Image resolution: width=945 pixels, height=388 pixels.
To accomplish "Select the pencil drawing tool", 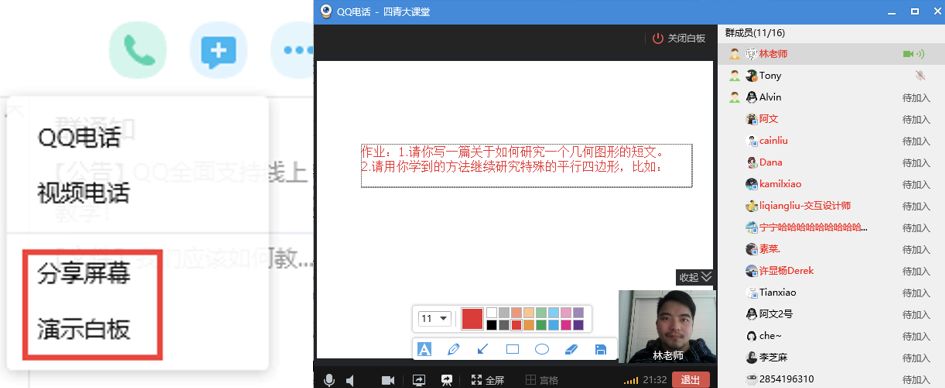I will [x=454, y=349].
